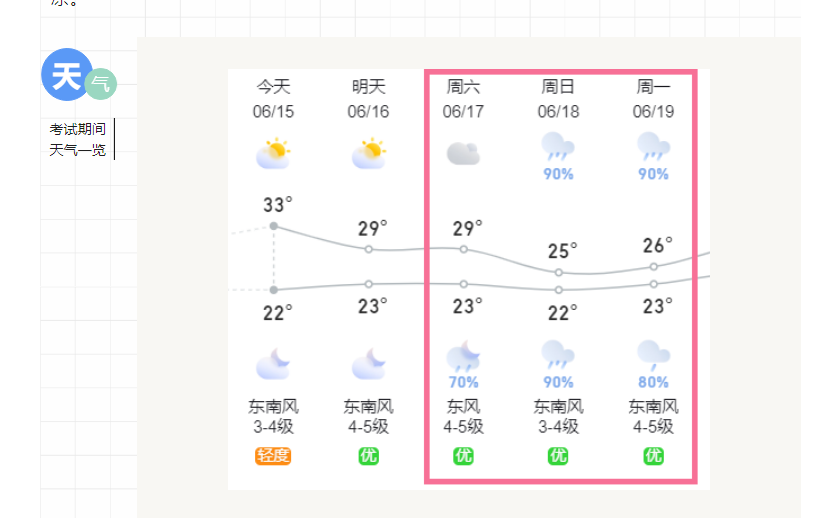The image size is (818, 518).
Task: Click the 考试期间天气一览 caption text
Action: [78, 140]
